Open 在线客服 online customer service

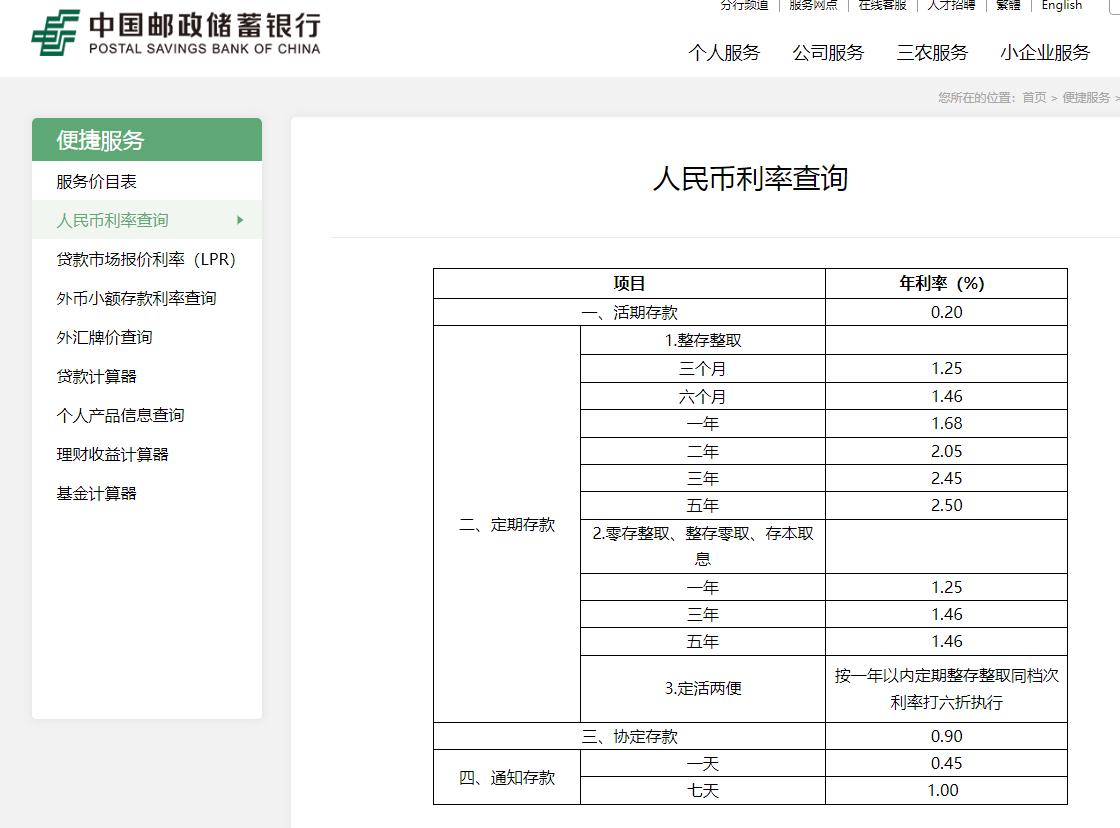pyautogui.click(x=881, y=6)
